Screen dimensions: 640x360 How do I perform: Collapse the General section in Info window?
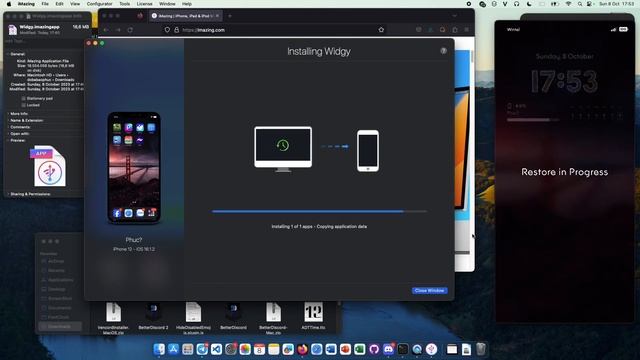[x=8, y=54]
